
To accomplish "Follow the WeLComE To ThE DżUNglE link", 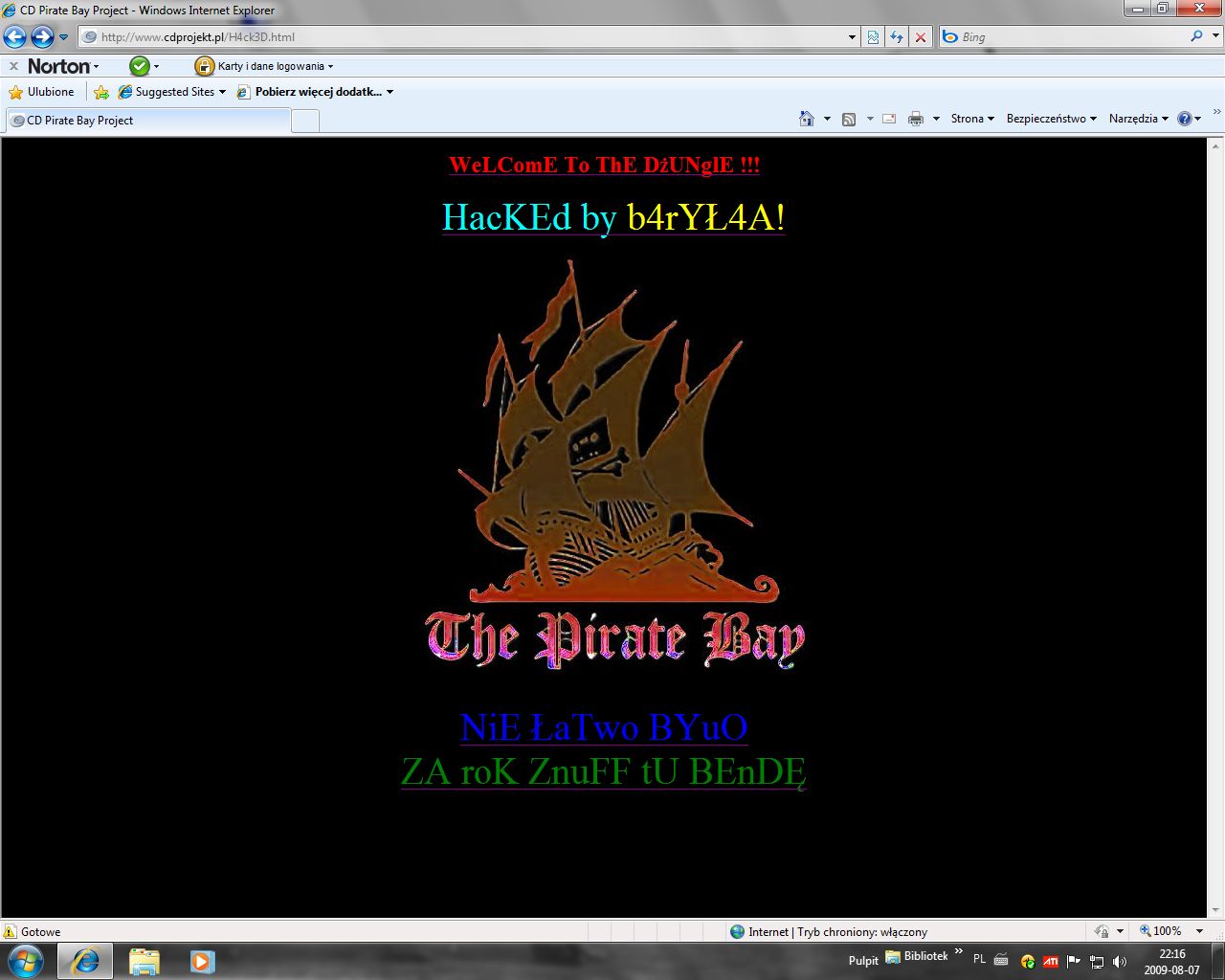I will (x=605, y=165).
